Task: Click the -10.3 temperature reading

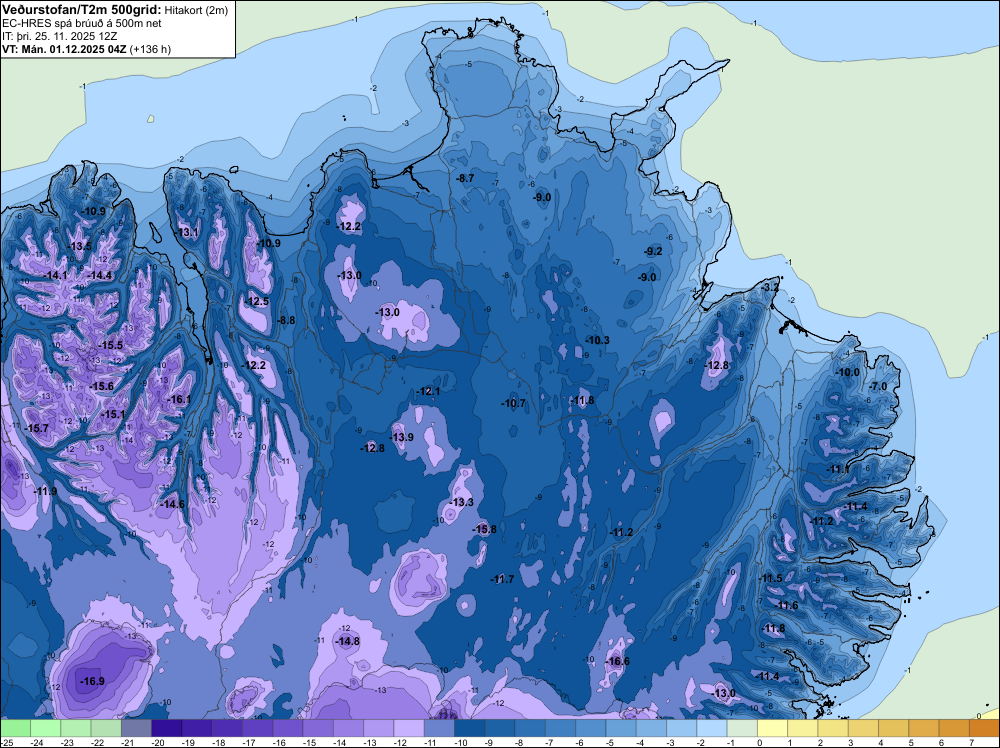Action: tap(598, 341)
